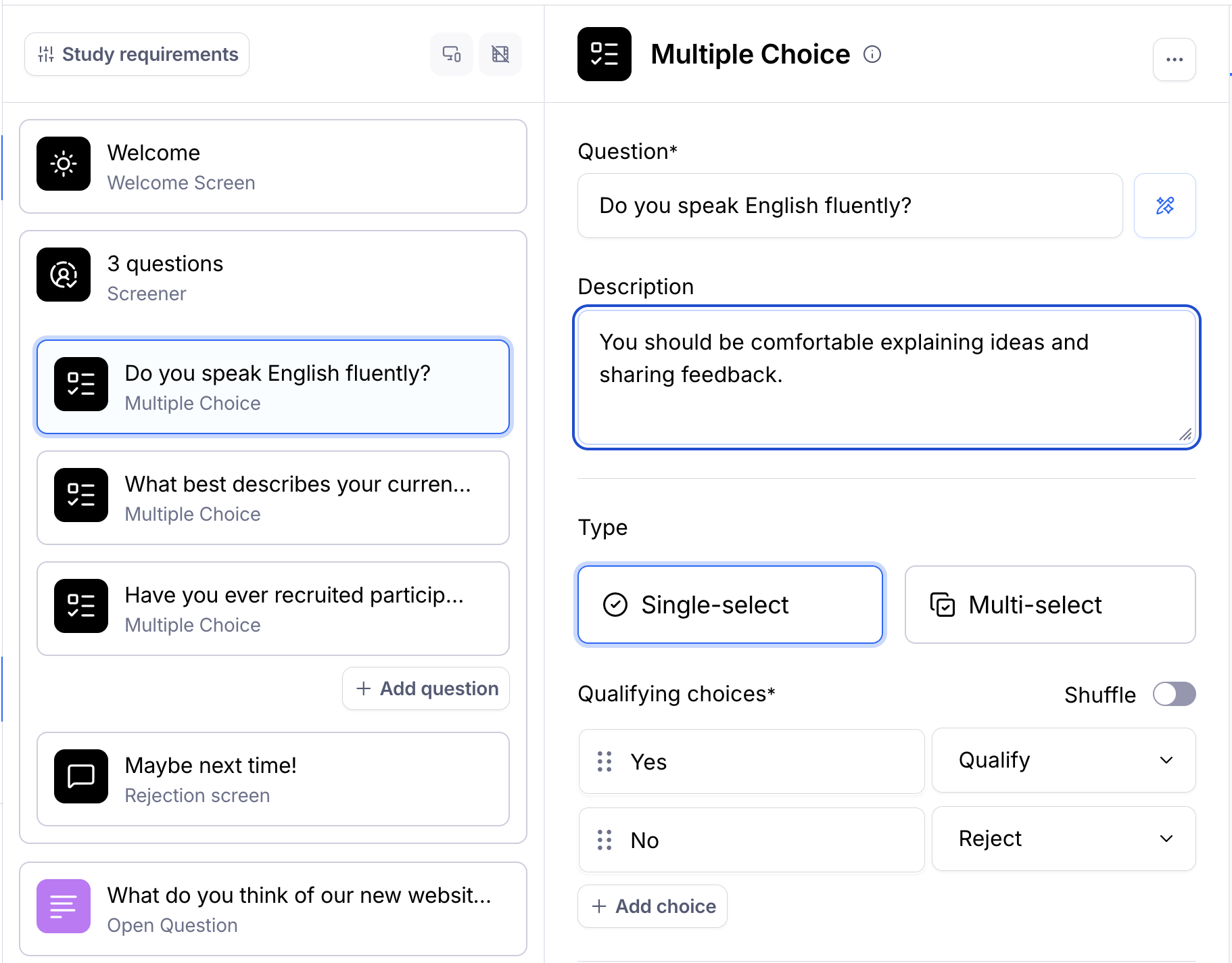Click Add question button
The image size is (1232, 963).
[x=426, y=688]
